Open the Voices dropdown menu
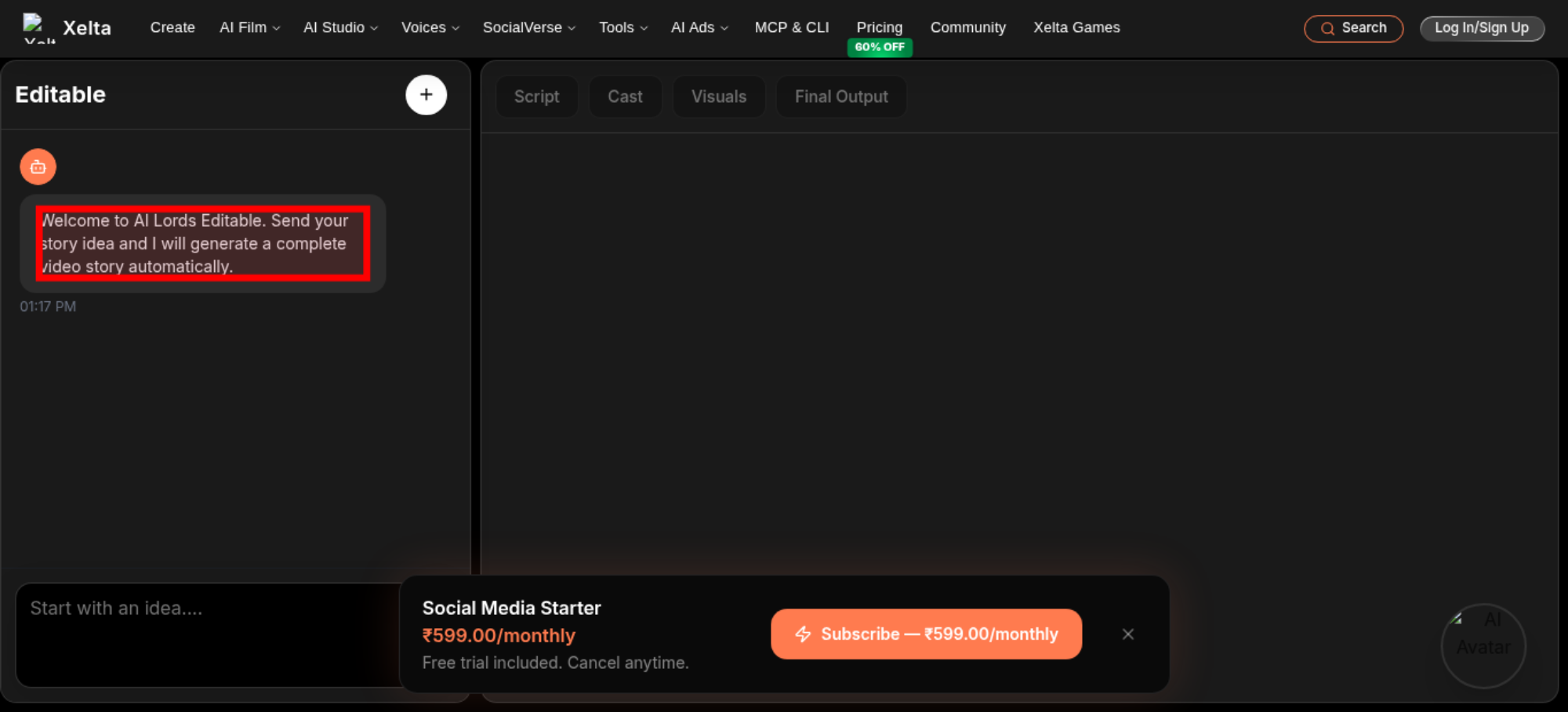The width and height of the screenshot is (1568, 712). [430, 27]
